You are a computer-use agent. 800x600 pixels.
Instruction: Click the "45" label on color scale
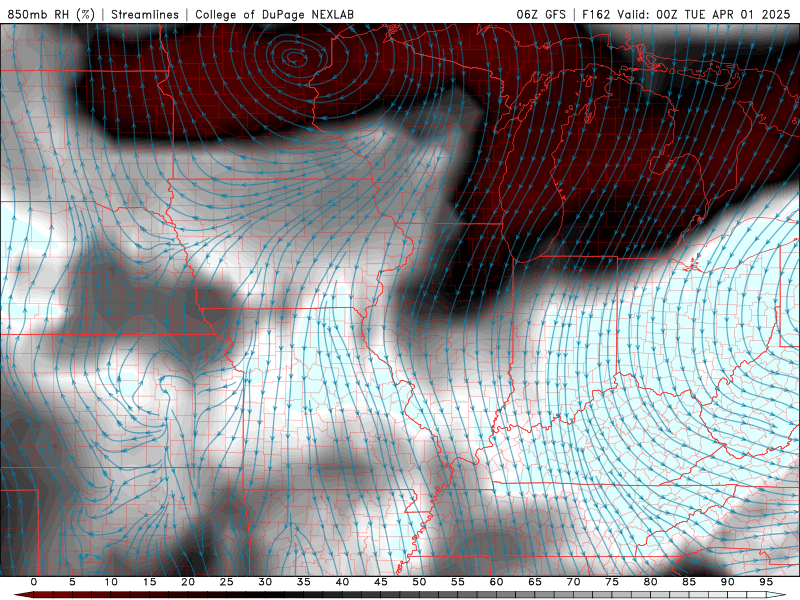pyautogui.click(x=381, y=582)
